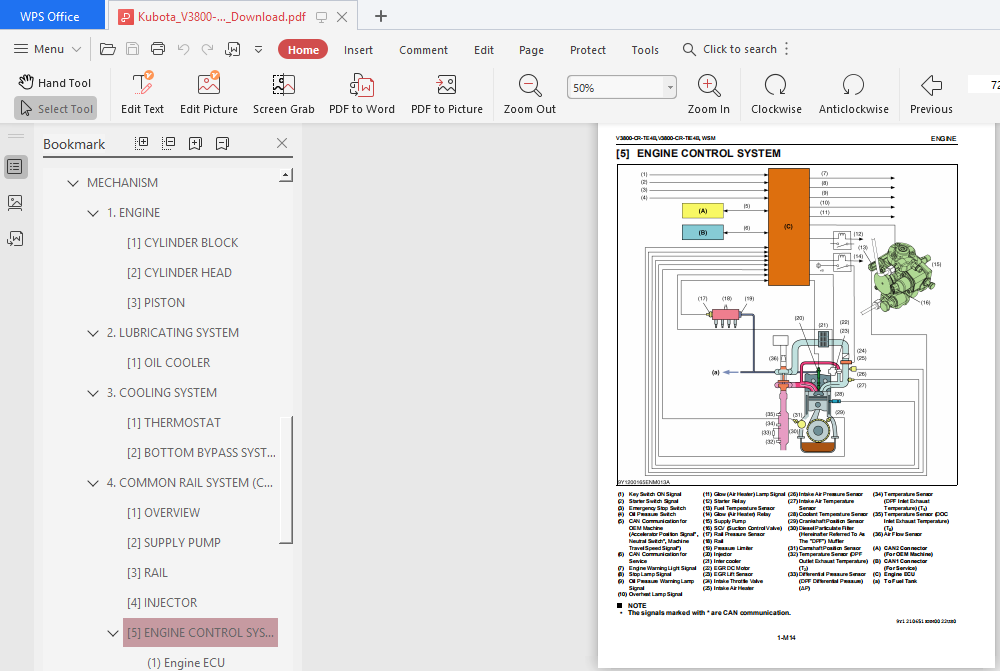Close the Kubota PDF tab
1000x671 pixels.
[342, 17]
